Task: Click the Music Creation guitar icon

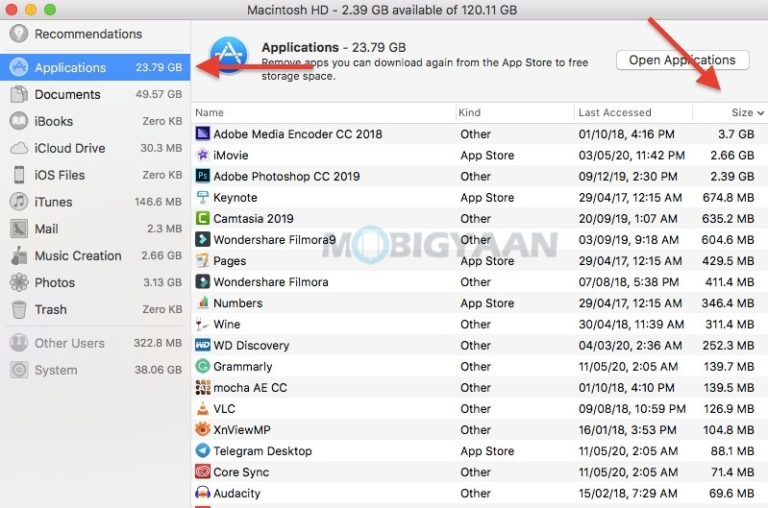Action: tap(19, 256)
